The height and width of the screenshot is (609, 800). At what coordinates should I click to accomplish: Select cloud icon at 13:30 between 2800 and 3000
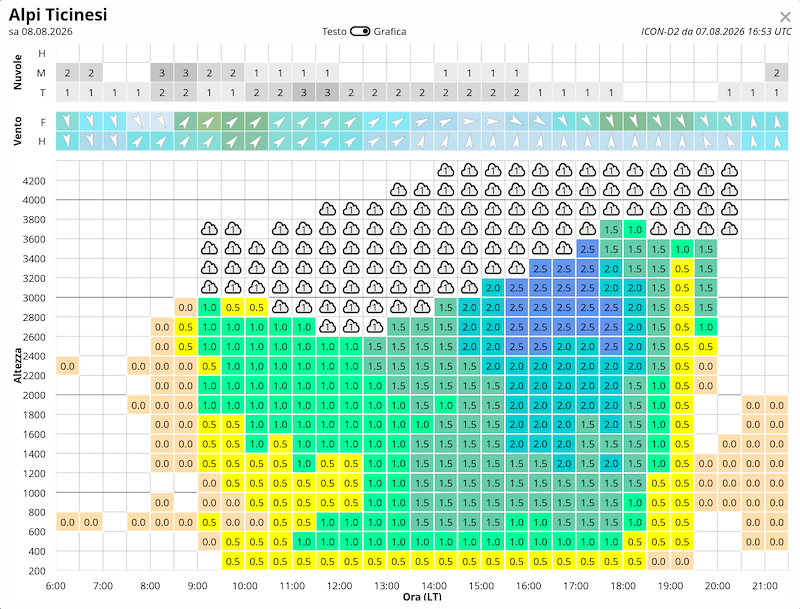422,307
